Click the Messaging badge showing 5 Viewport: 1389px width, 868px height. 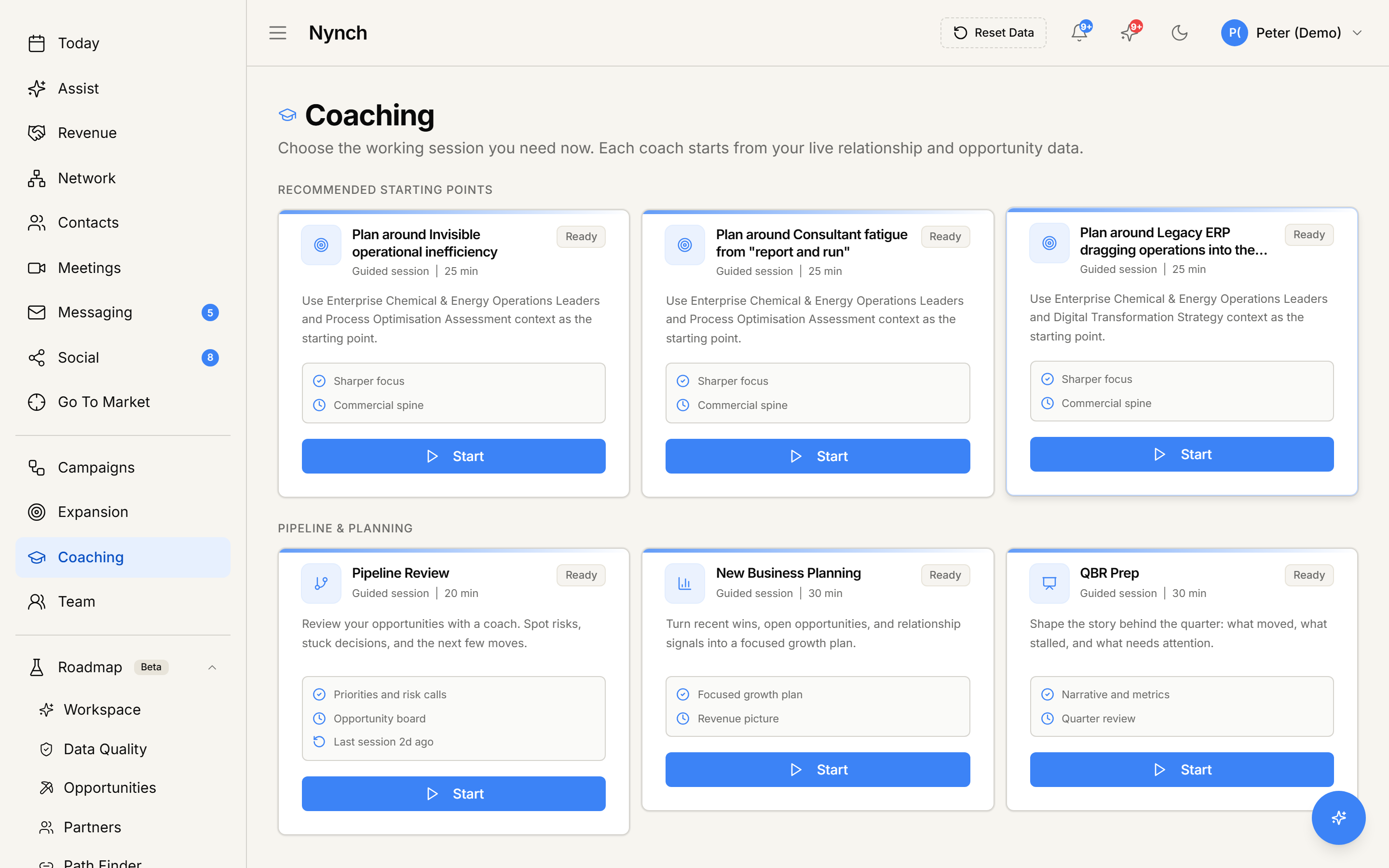pos(210,312)
